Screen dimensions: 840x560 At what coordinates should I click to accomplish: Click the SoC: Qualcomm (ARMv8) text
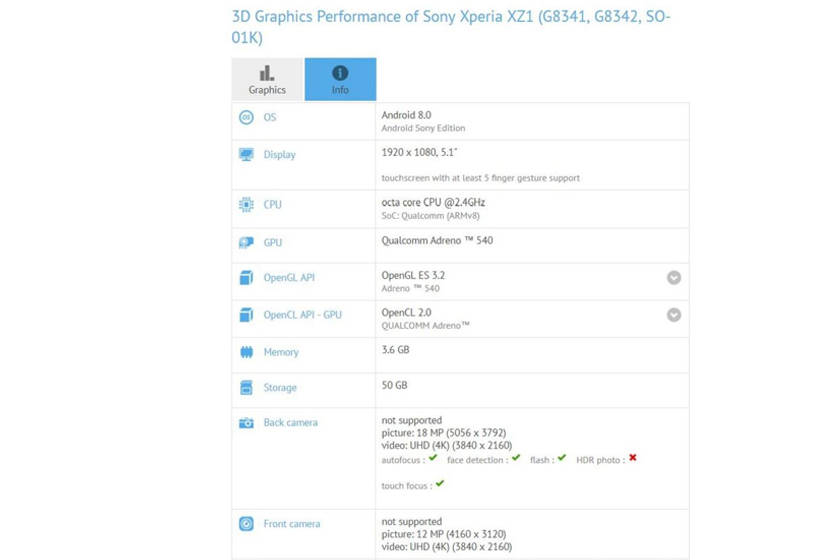(x=431, y=216)
